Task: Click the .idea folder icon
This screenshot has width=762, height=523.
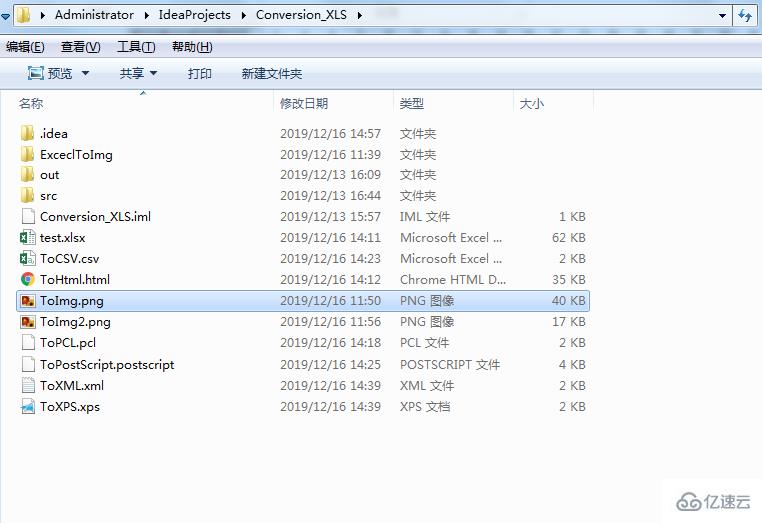Action: tap(28, 133)
